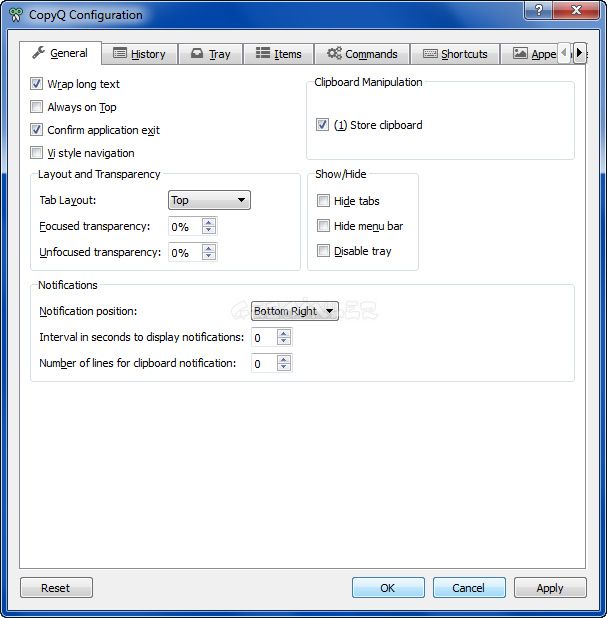
Task: Open the Appearance tab
Action: (530, 54)
